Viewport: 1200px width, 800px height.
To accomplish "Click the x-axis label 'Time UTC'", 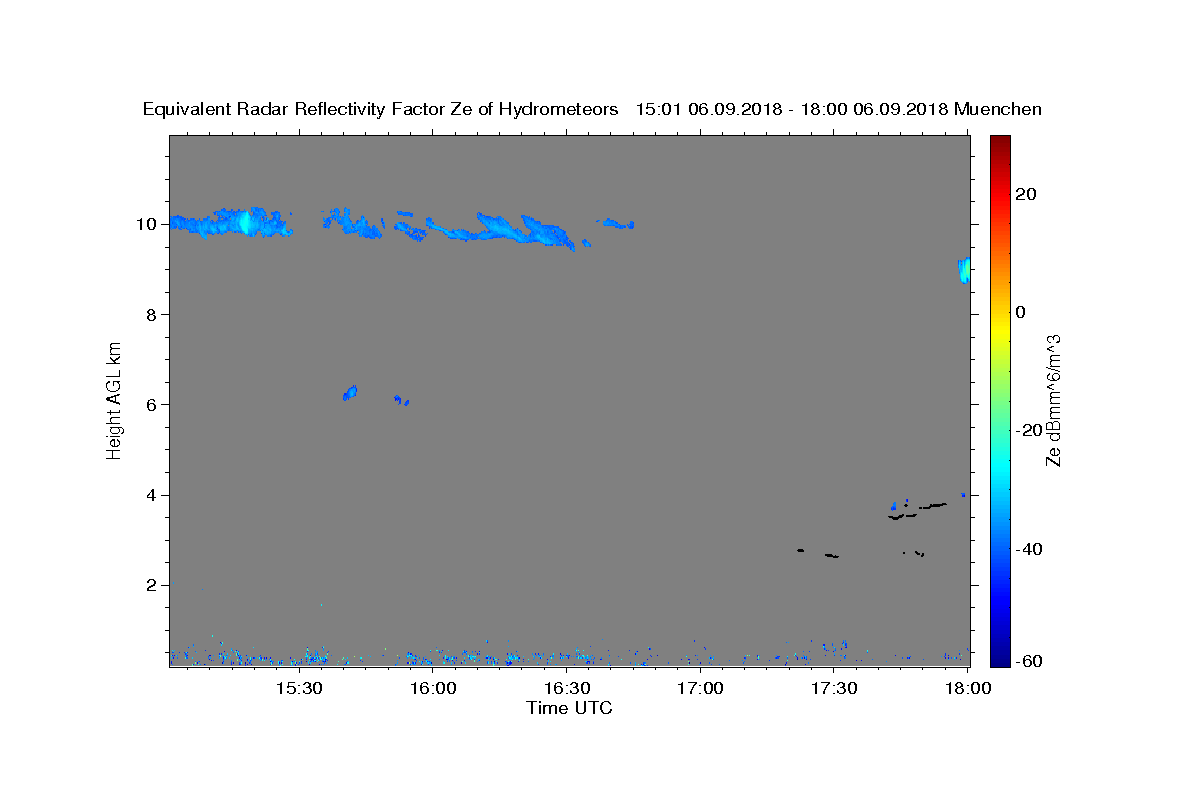I will 569,708.
